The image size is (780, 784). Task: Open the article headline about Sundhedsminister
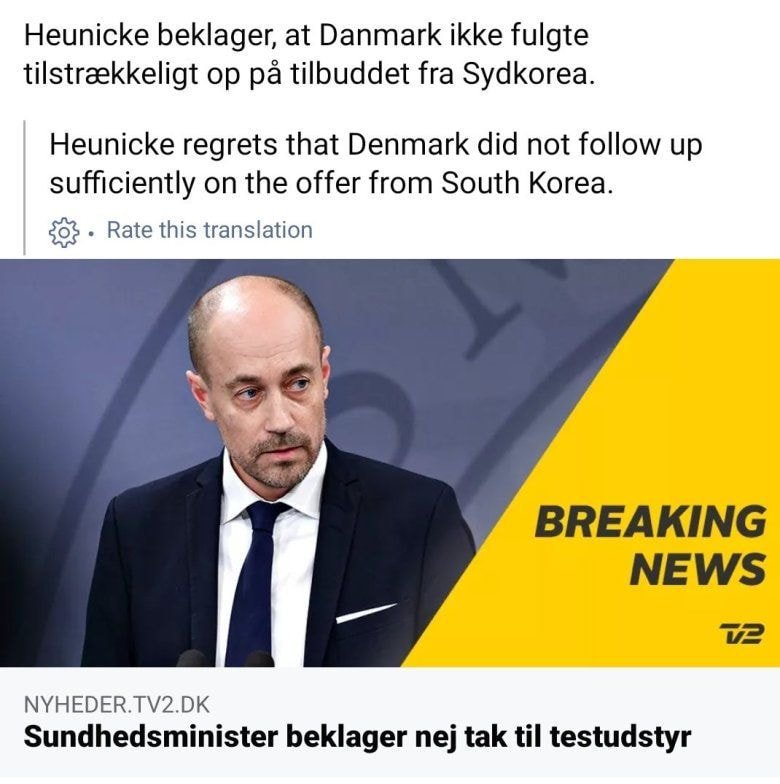[x=358, y=736]
